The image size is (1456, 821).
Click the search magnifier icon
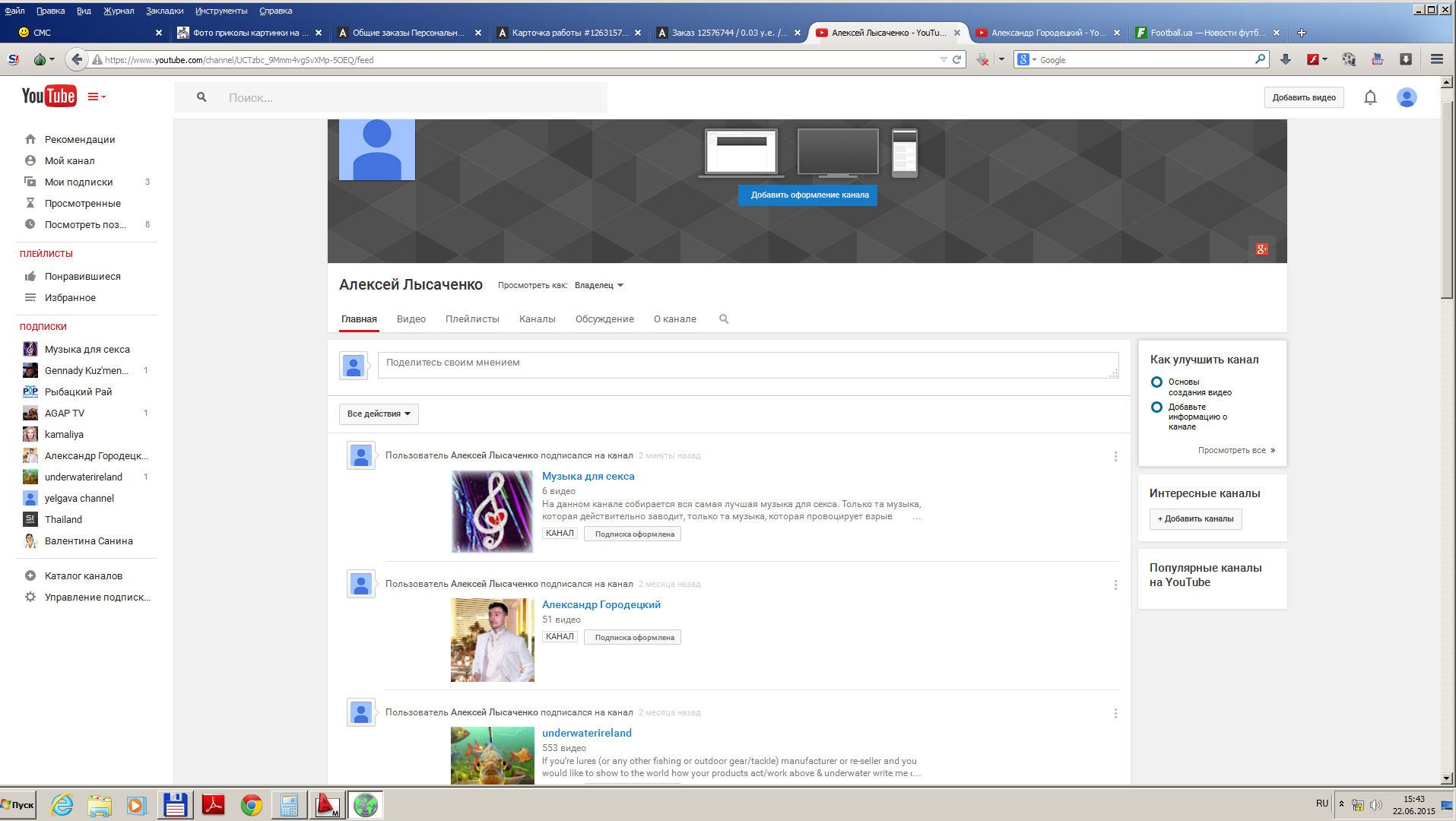[x=201, y=97]
